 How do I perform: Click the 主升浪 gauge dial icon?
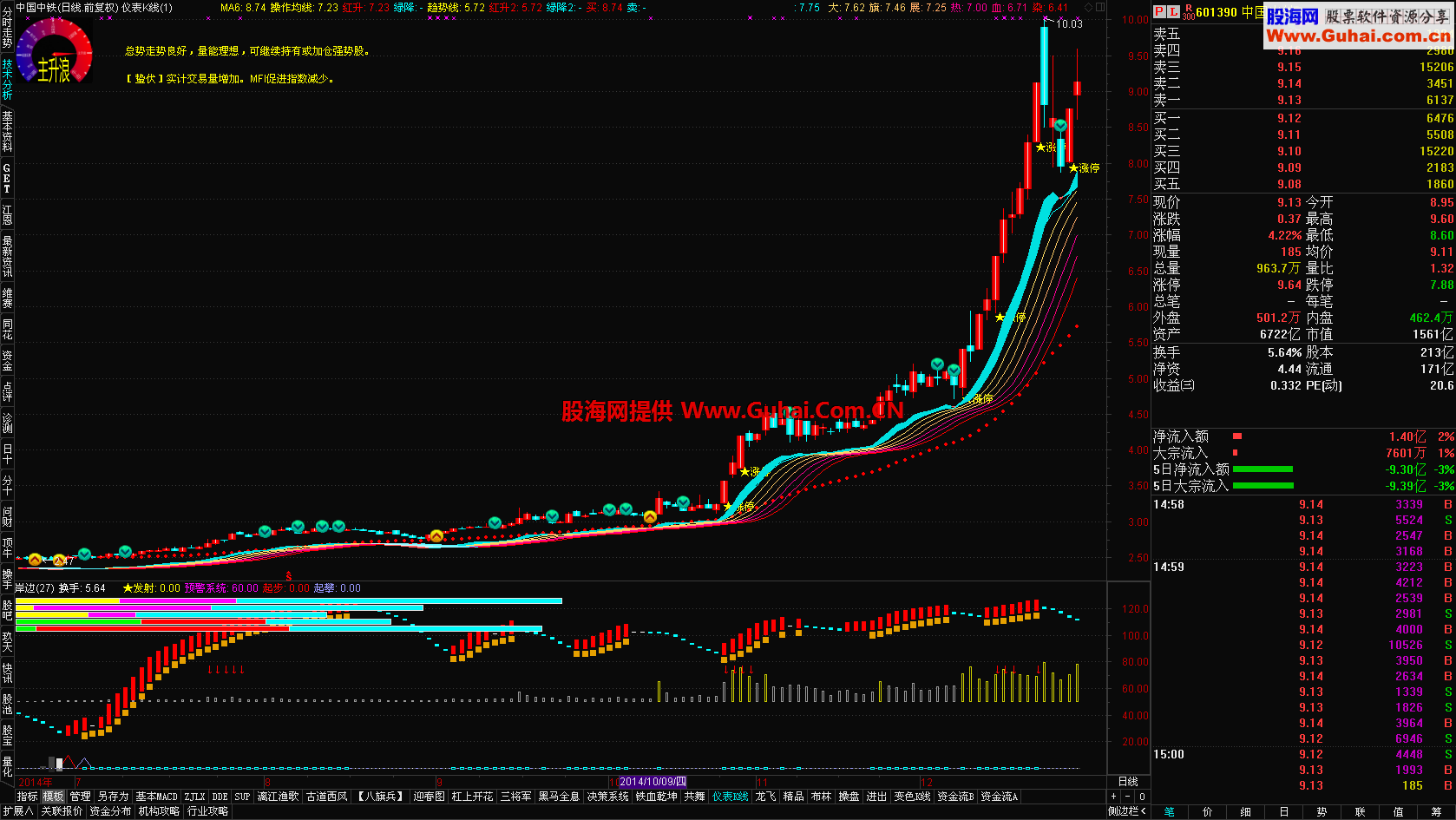54,52
